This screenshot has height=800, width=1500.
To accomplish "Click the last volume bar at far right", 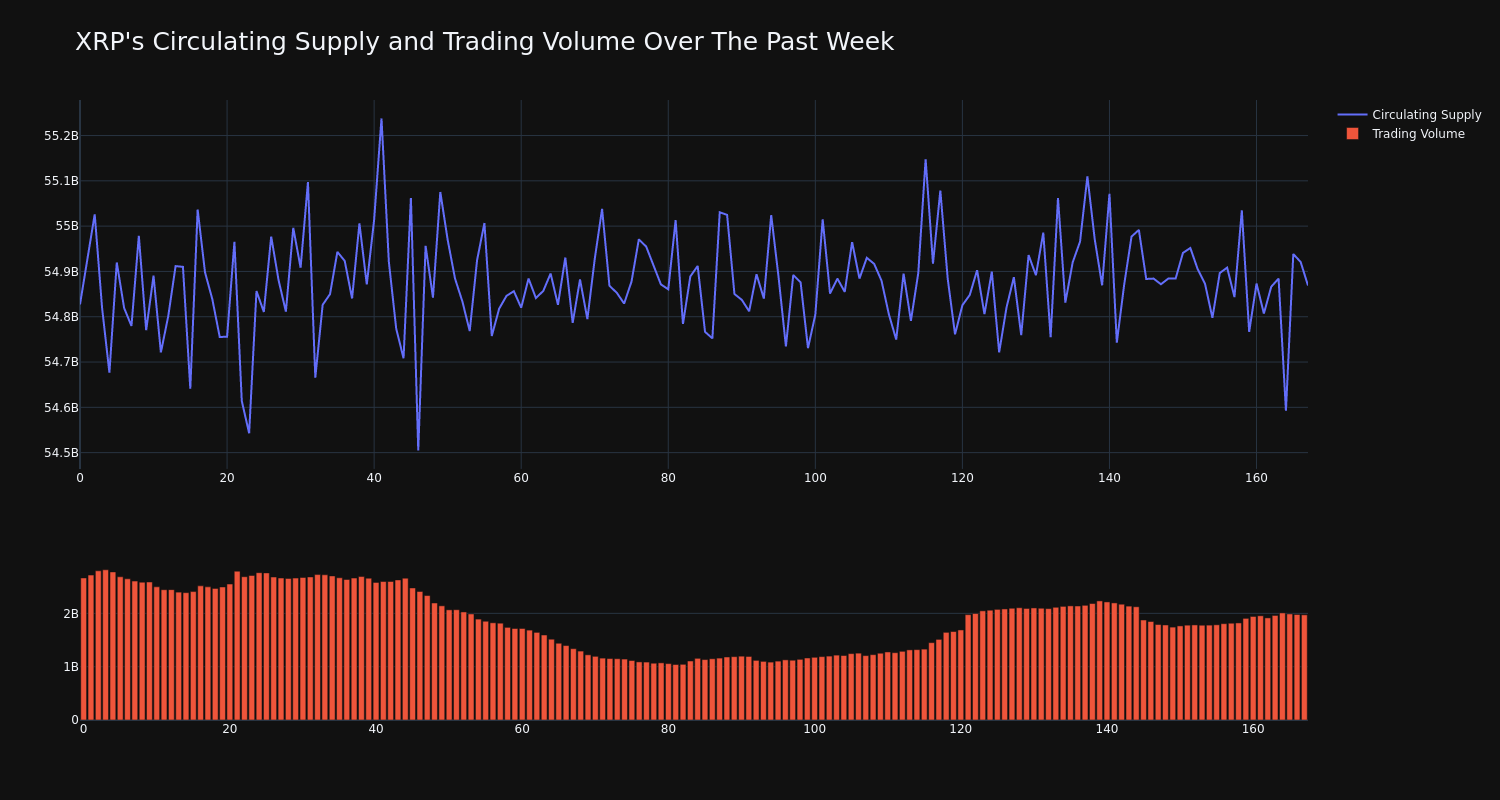I will [1304, 667].
